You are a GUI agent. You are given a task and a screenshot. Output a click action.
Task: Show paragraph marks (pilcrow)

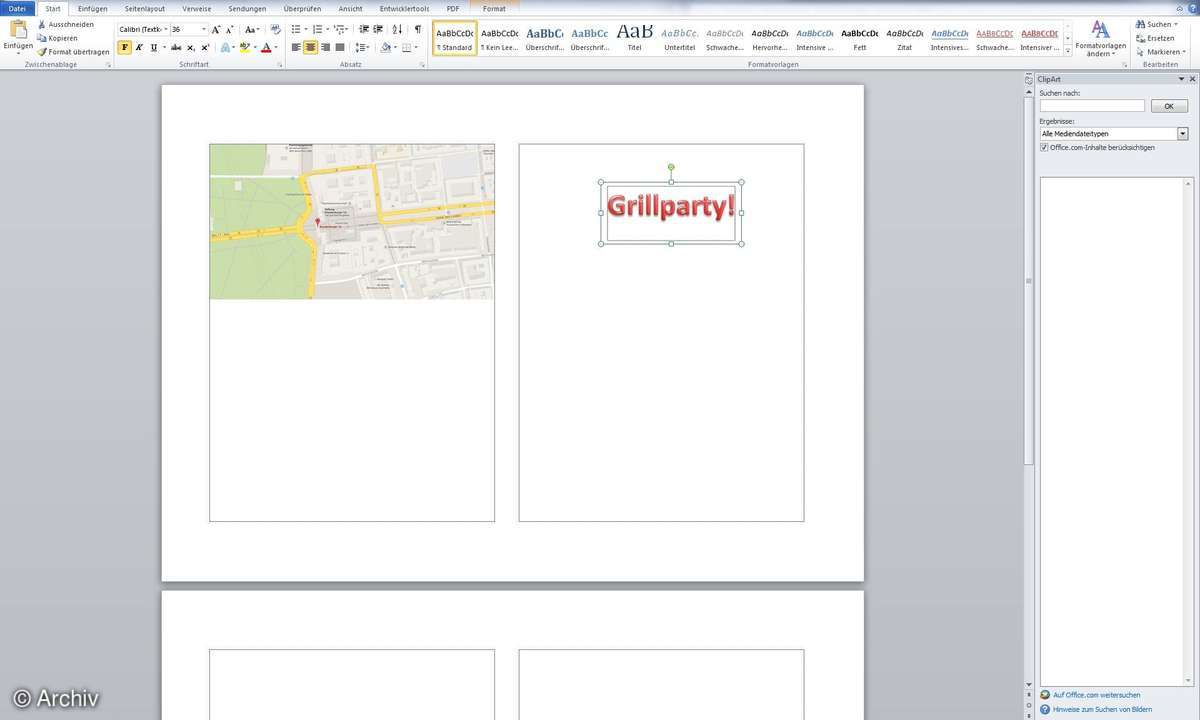418,30
